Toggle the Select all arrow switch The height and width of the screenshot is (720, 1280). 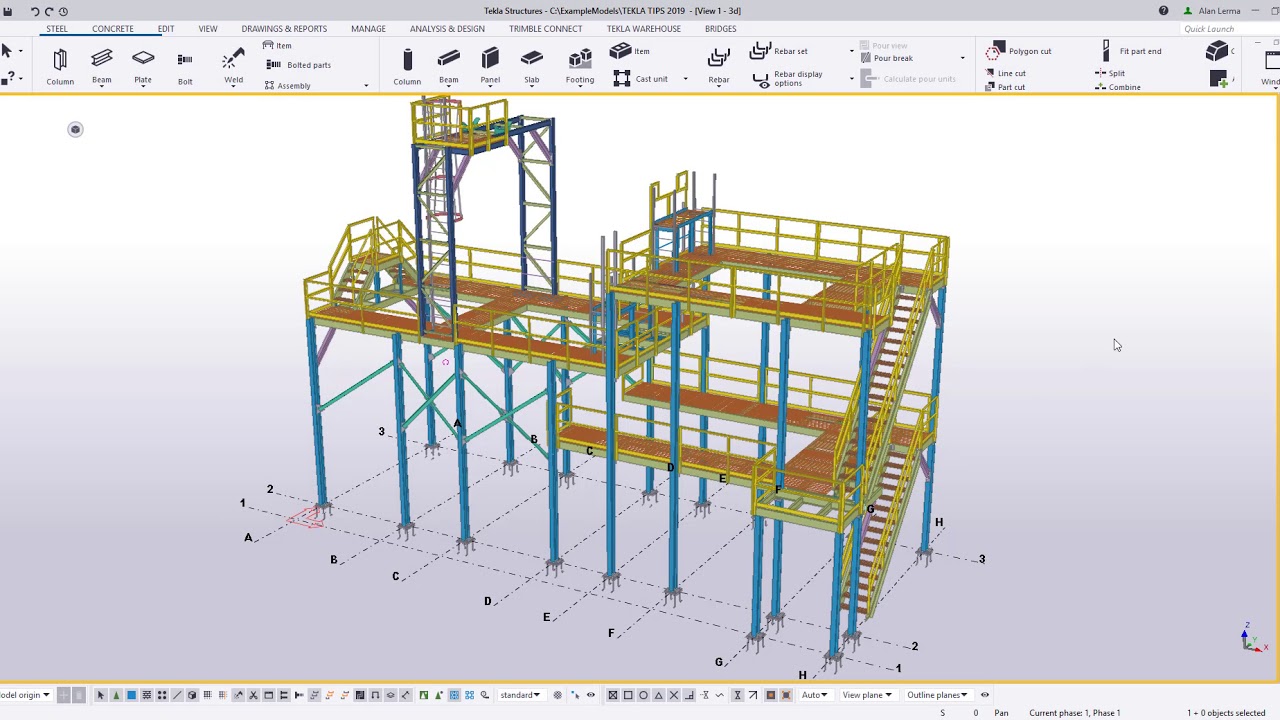101,695
